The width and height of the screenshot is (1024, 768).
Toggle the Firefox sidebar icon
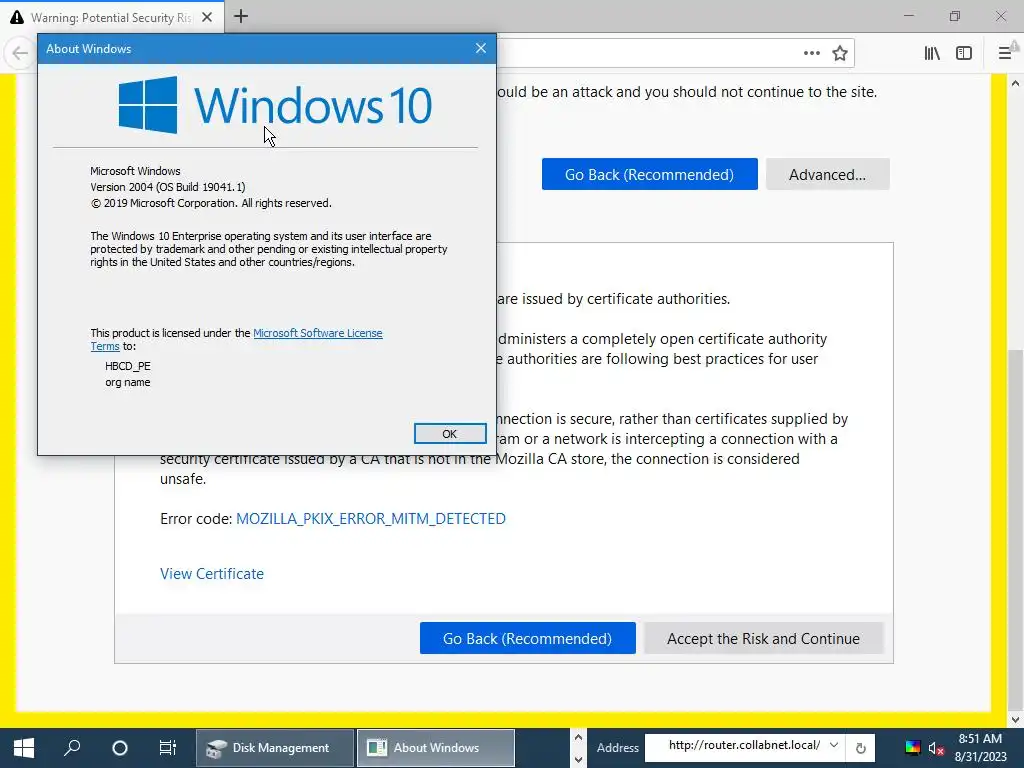pos(964,53)
